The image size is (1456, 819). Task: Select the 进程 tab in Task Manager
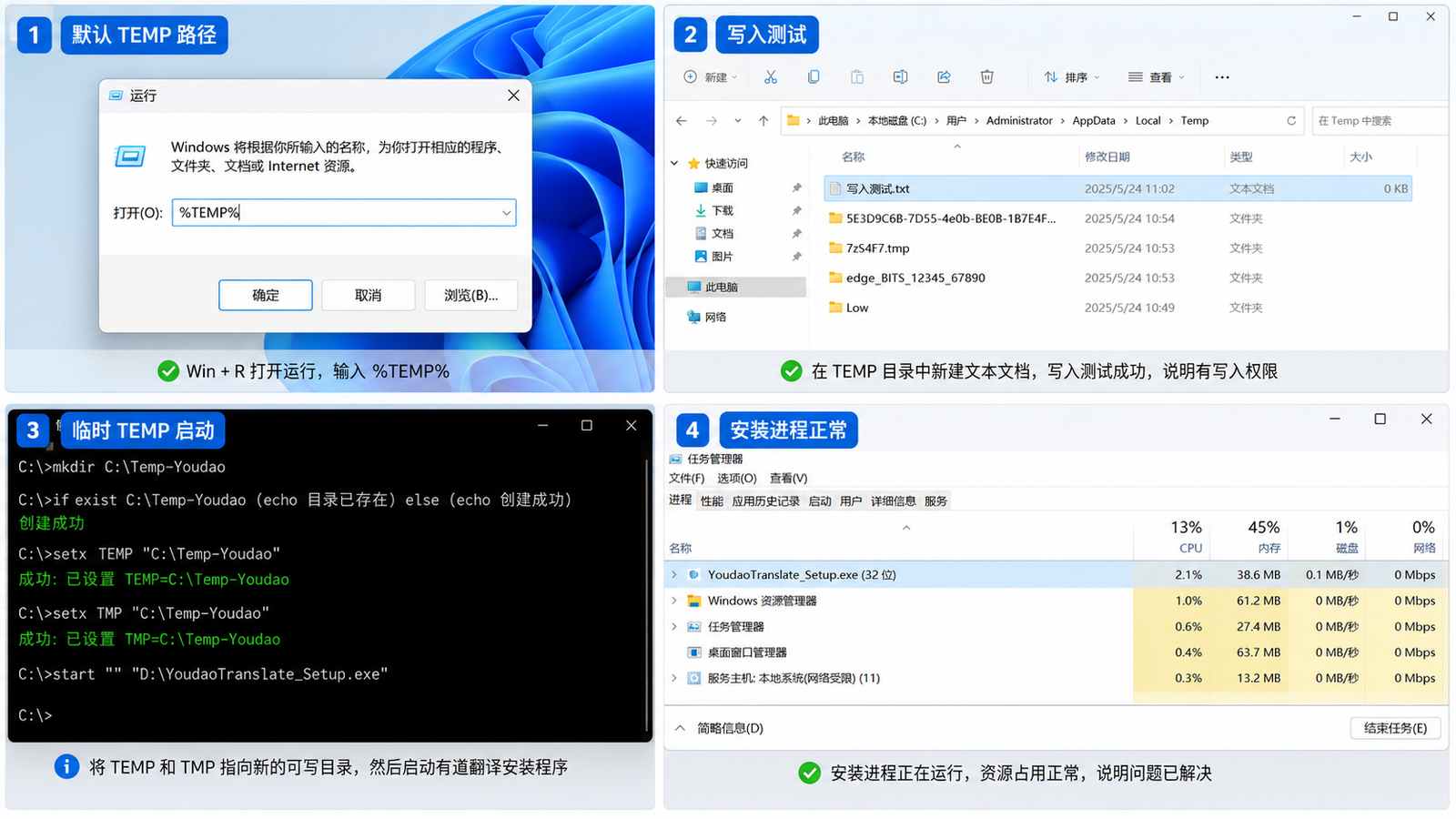(681, 500)
